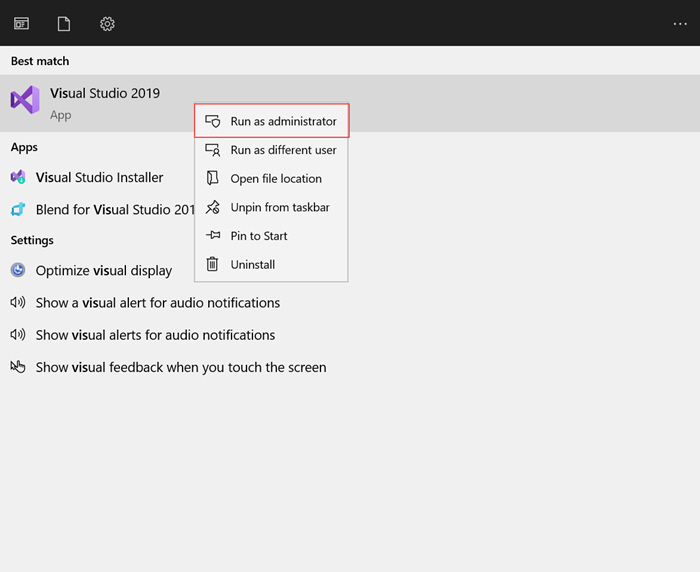Viewport: 700px width, 572px height.
Task: Click the unpin icon for Unpin from taskbar
Action: pos(212,207)
